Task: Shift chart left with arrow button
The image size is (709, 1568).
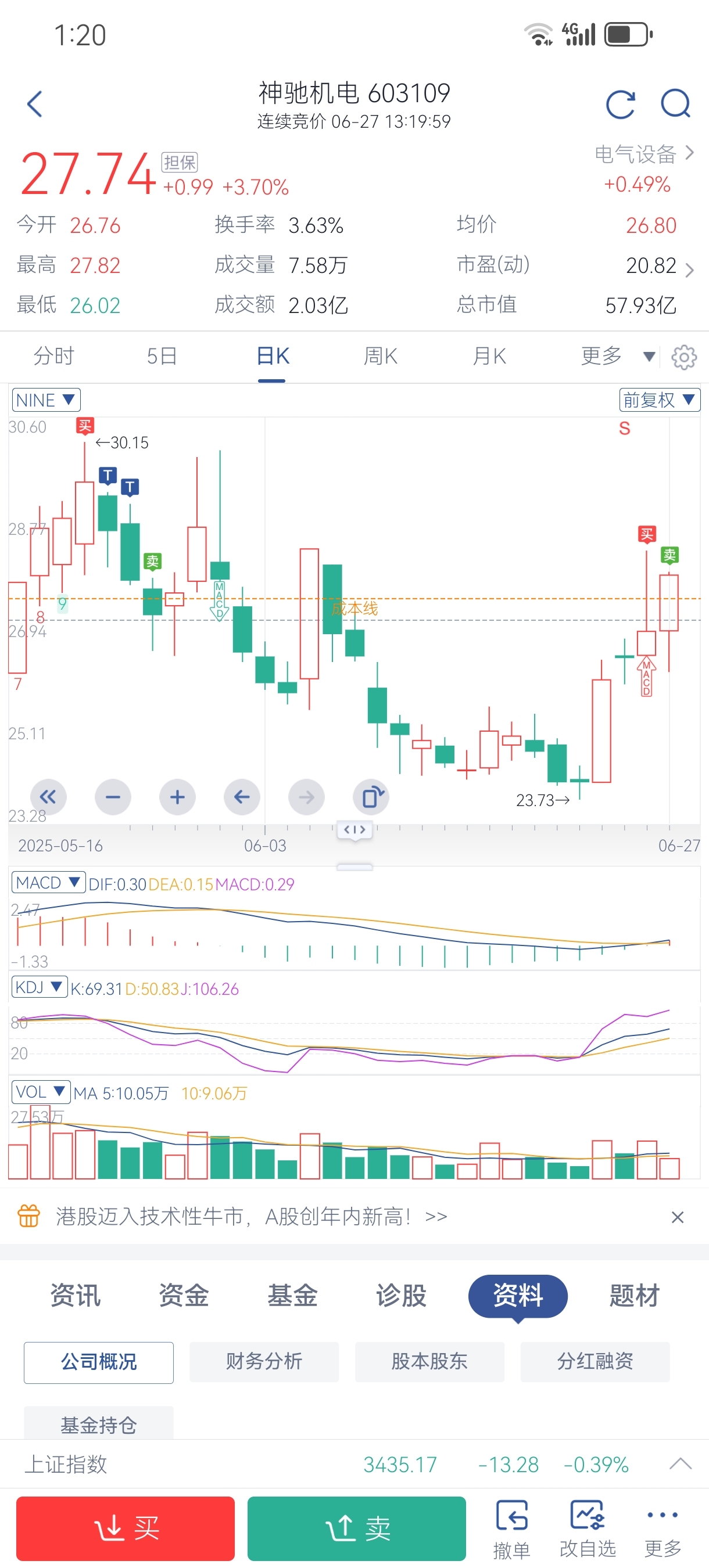Action: pyautogui.click(x=242, y=797)
